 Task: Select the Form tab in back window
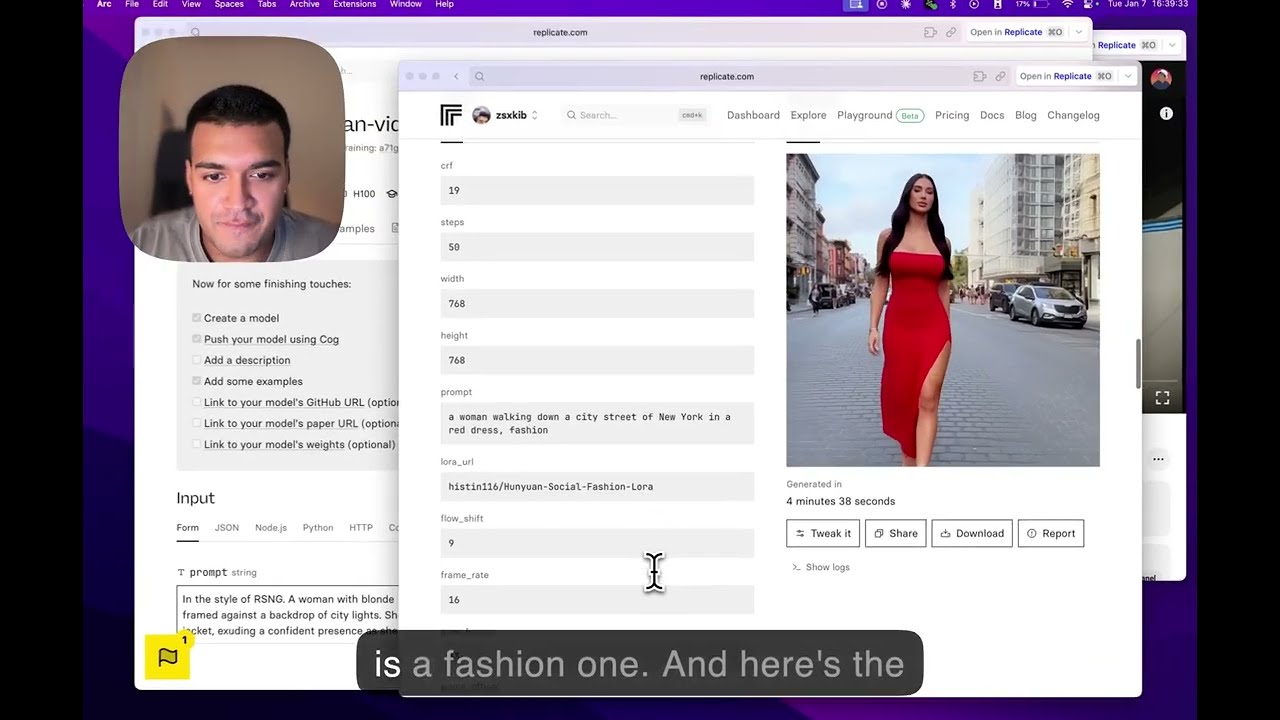tap(187, 527)
